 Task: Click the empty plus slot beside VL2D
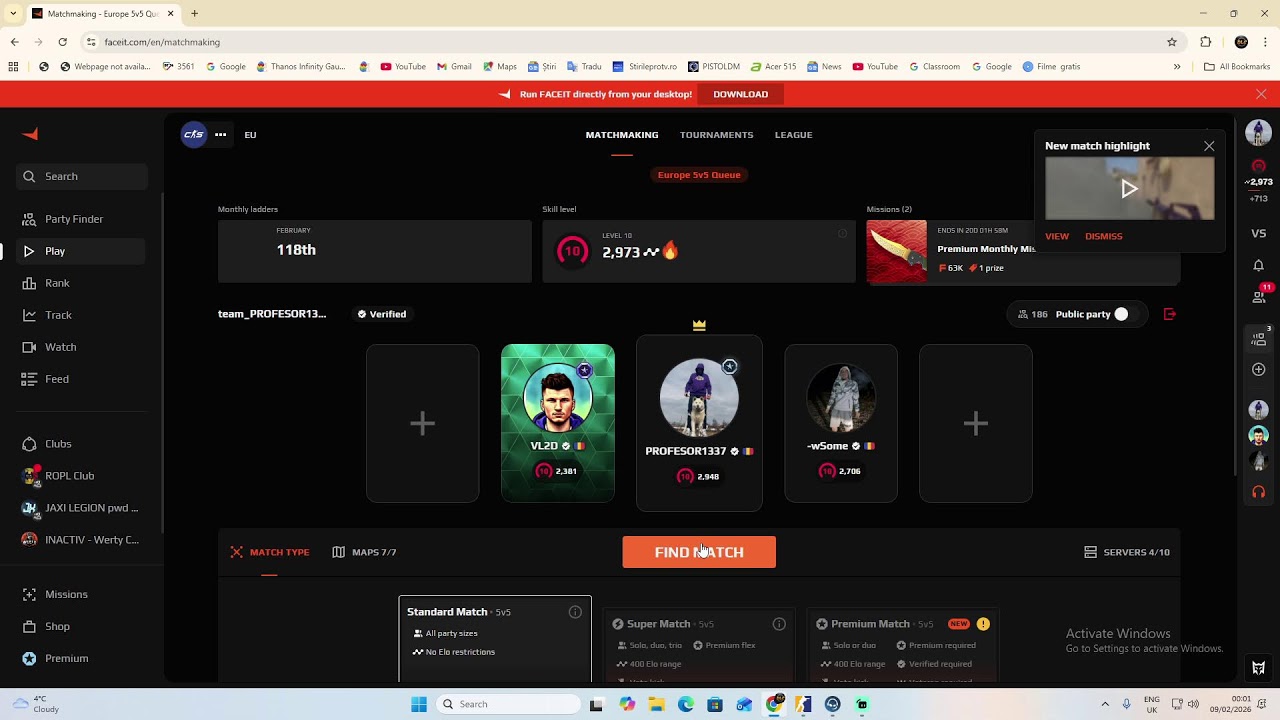(422, 423)
